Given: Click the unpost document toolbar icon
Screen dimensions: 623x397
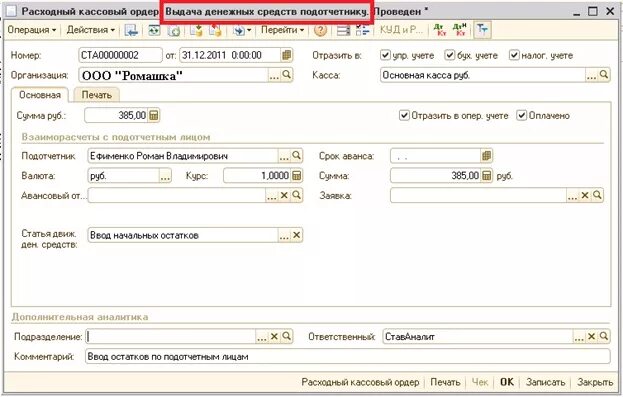Looking at the screenshot, I should tap(215, 30).
